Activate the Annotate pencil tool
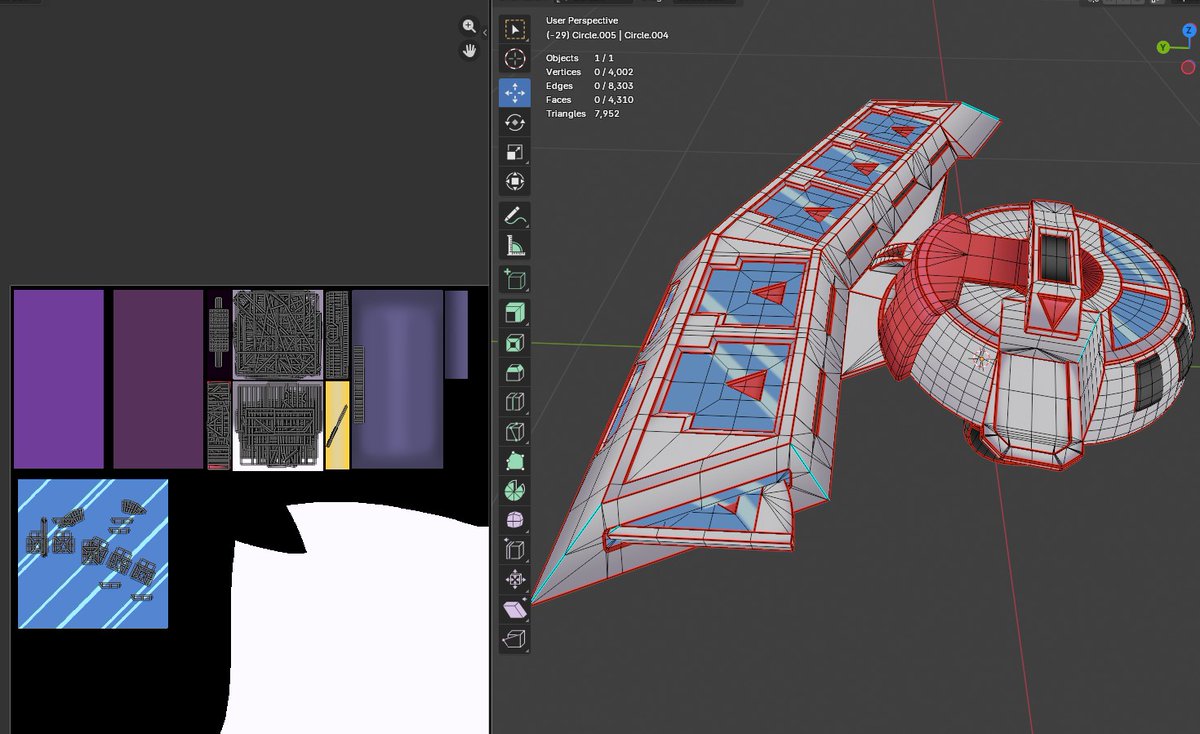Viewport: 1200px width, 734px height. [514, 215]
